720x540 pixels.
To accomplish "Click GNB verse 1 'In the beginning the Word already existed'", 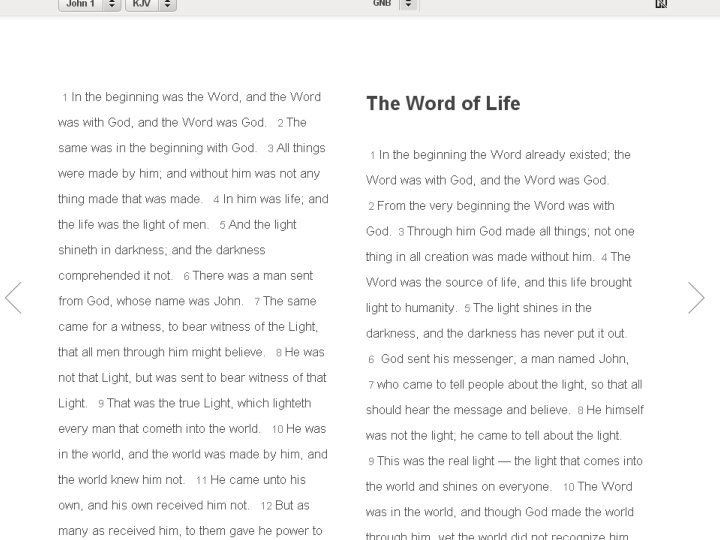I will [x=494, y=155].
